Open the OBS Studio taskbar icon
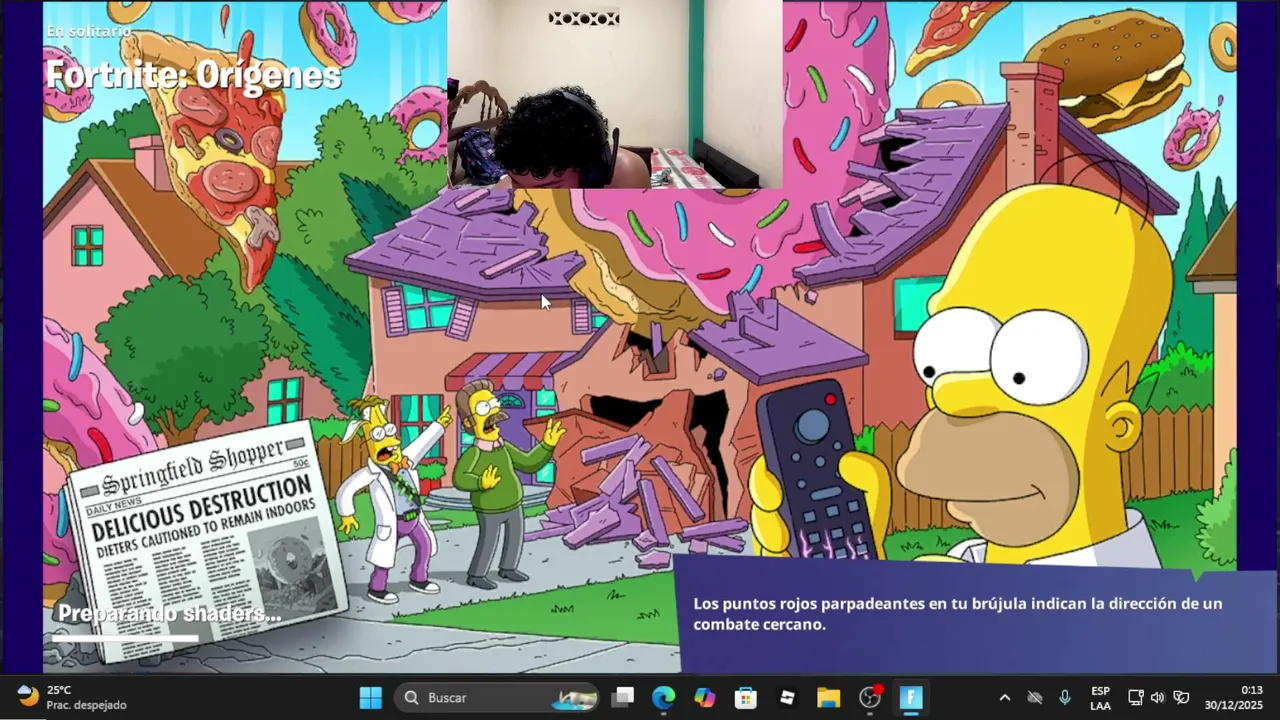Image resolution: width=1280 pixels, height=720 pixels. click(870, 697)
